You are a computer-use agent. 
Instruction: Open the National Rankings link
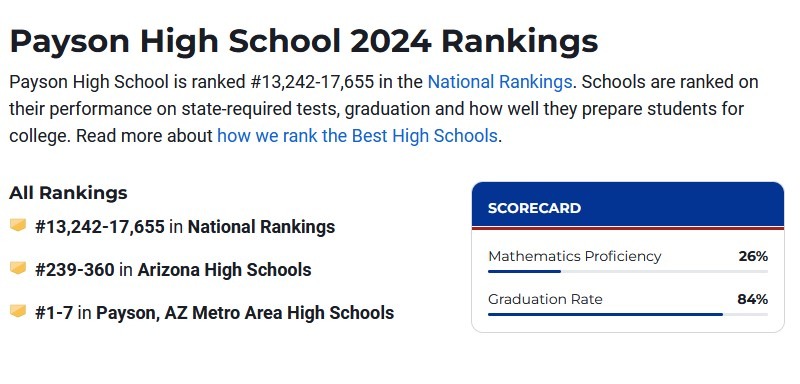499,82
